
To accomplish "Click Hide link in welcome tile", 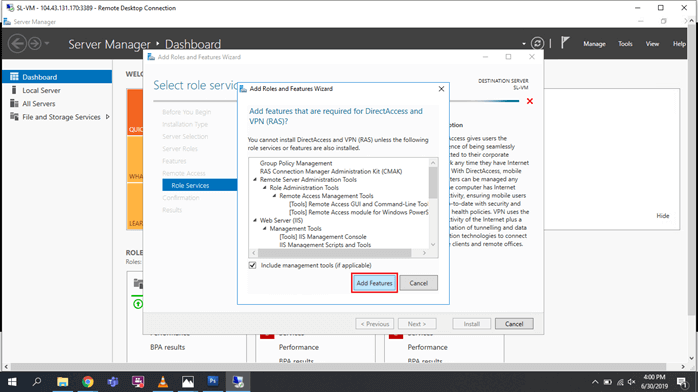I will (662, 216).
